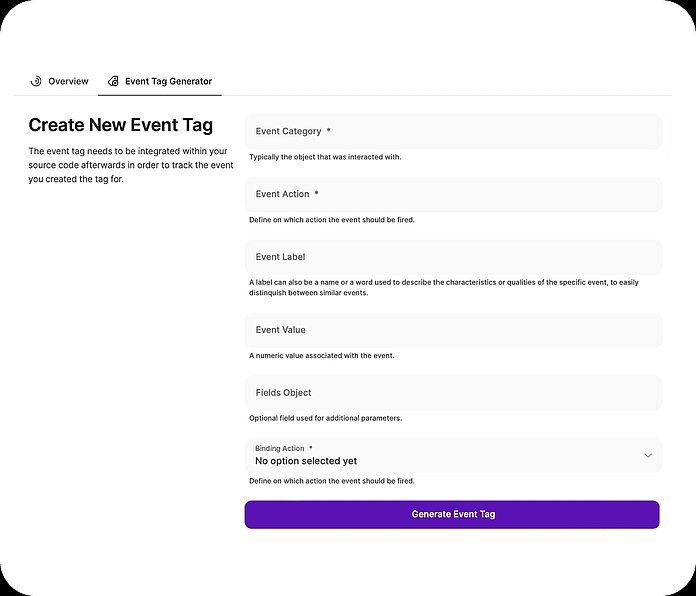Open the Binding Action dropdown
The height and width of the screenshot is (596, 696).
[x=440, y=455]
